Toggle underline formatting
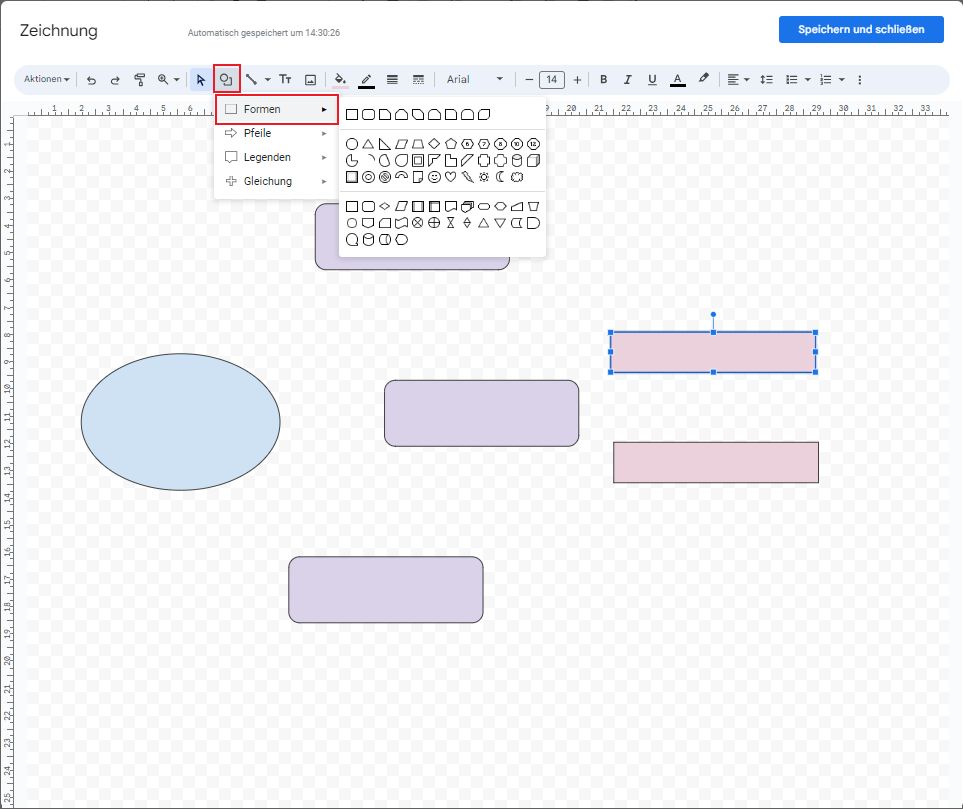963x809 pixels. [x=652, y=80]
